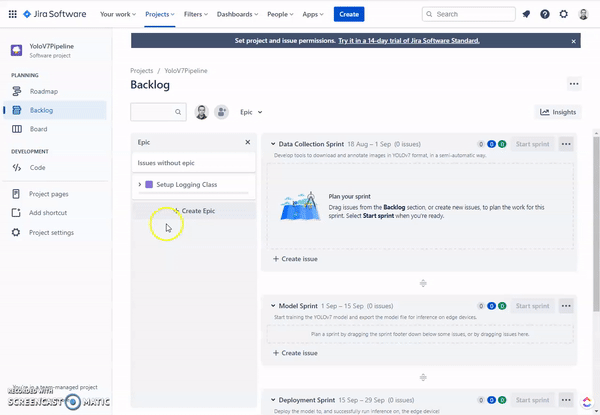Click Start sprint for Deployment Sprint

click(532, 400)
